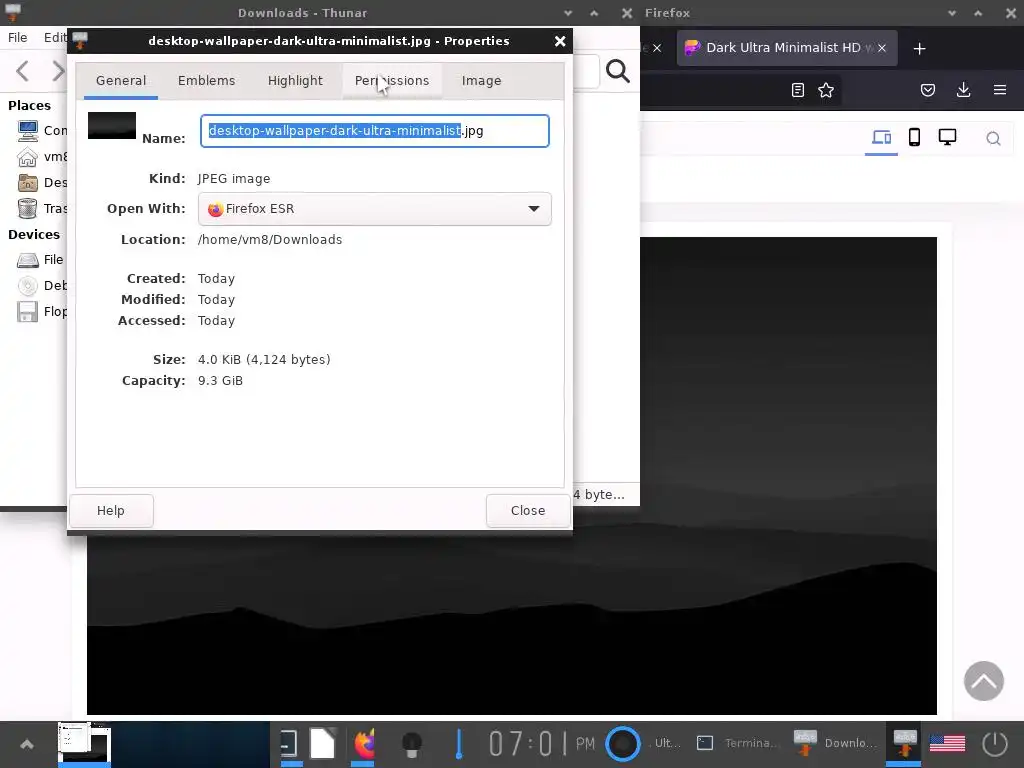Select the desktop monitor wallpaper icon
The width and height of the screenshot is (1024, 768).
click(947, 137)
